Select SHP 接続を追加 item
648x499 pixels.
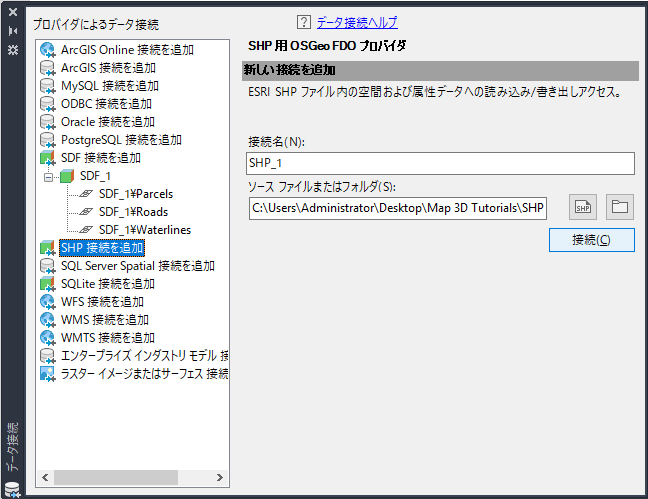click(102, 248)
